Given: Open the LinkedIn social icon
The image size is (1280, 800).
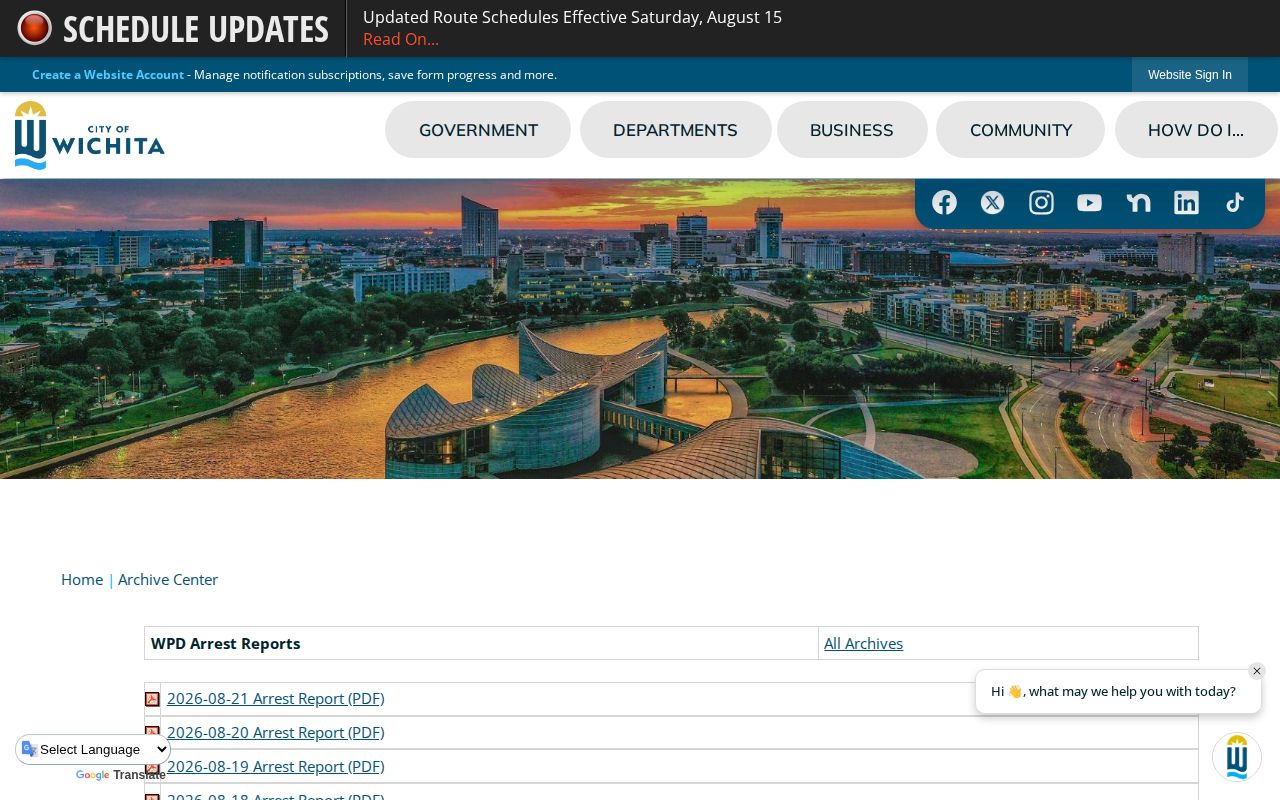Looking at the screenshot, I should [x=1186, y=203].
